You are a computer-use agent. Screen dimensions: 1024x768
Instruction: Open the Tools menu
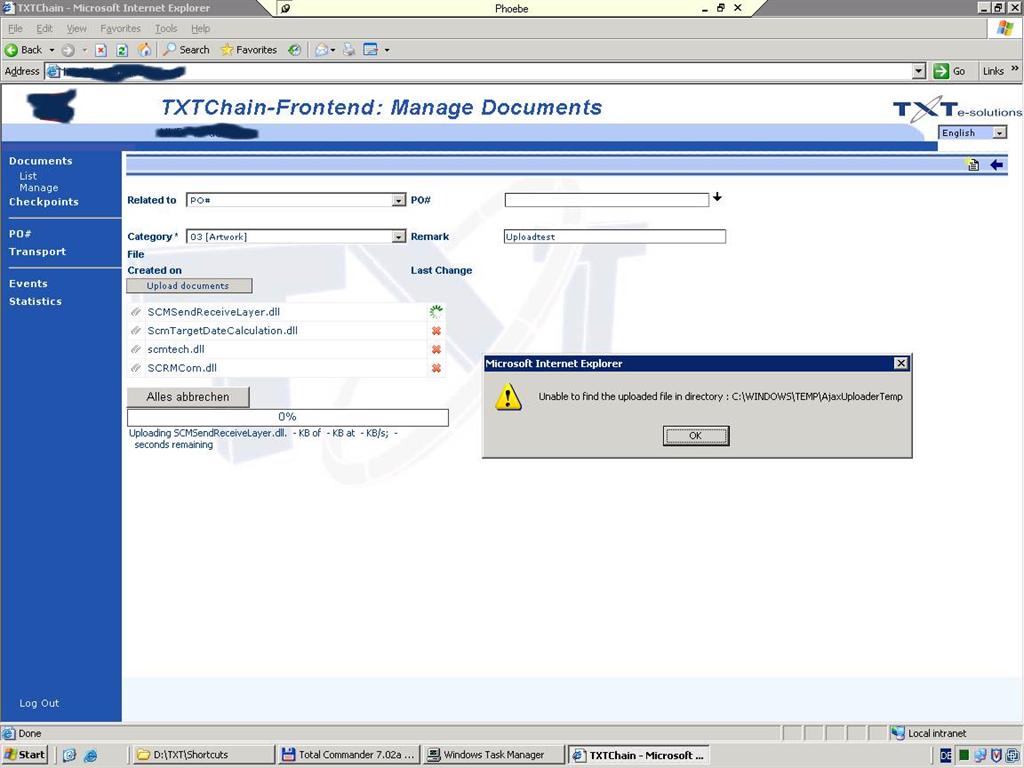point(166,29)
